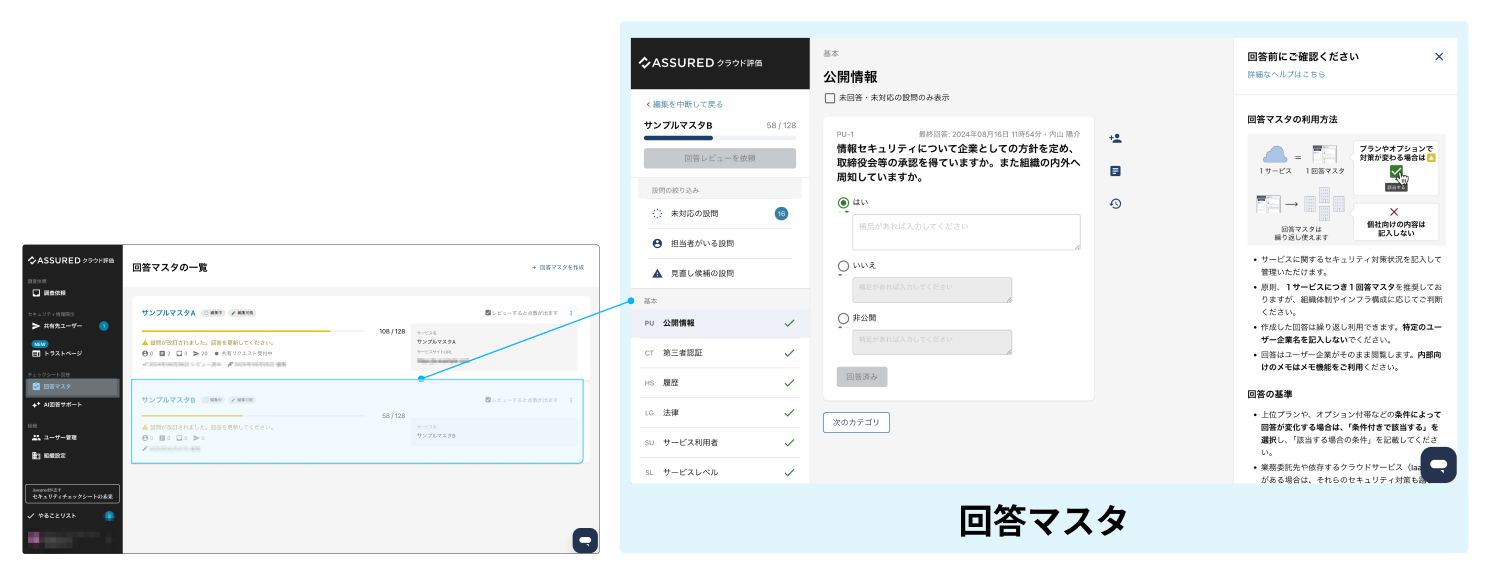Click the 58 / 128 count in editor sidebar

(x=781, y=125)
